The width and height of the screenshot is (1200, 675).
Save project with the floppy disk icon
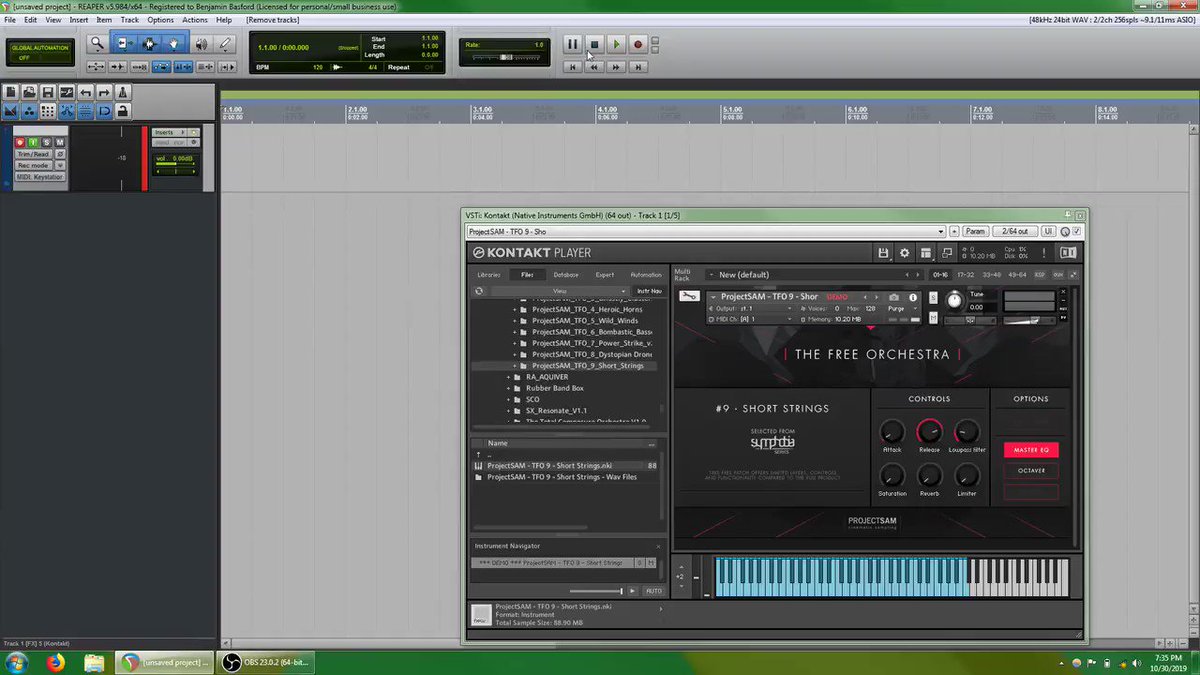coord(48,93)
